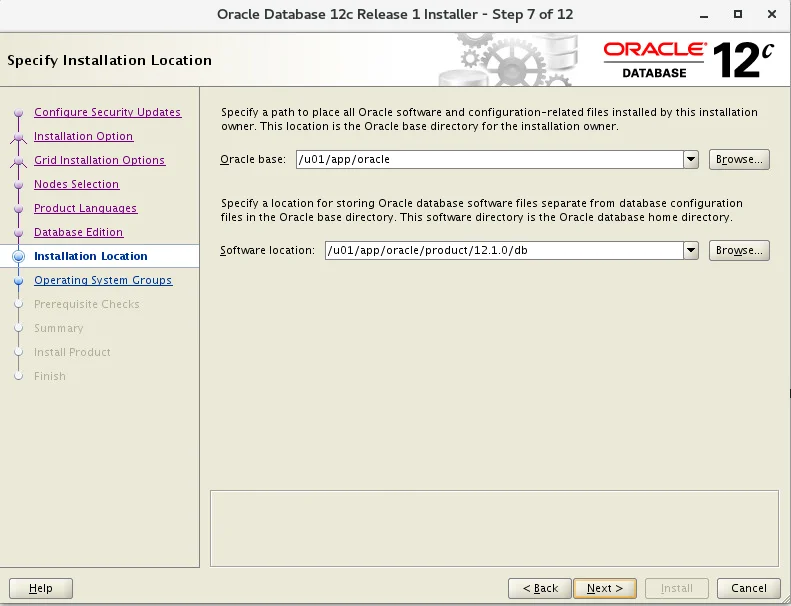Click the Grid Installation Options step node icon
This screenshot has height=606, width=791.
(19, 161)
